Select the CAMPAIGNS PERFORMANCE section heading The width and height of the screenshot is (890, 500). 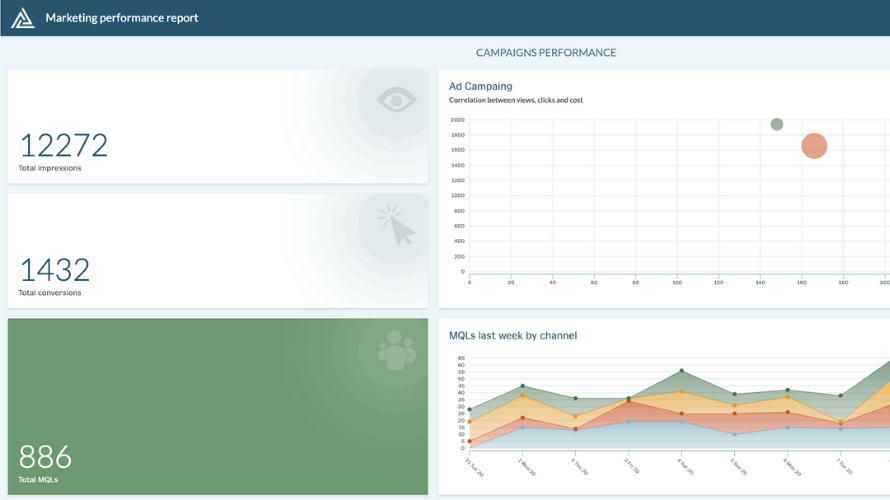(545, 53)
